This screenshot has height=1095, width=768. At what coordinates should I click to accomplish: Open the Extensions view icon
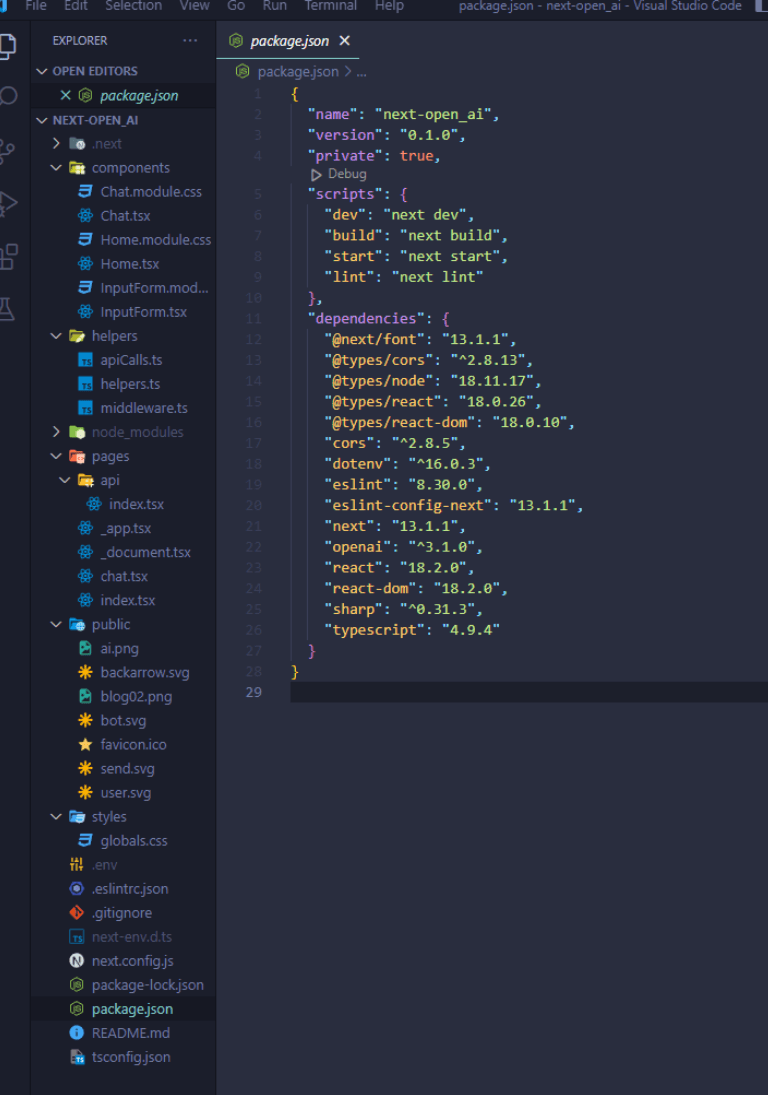click(x=8, y=256)
